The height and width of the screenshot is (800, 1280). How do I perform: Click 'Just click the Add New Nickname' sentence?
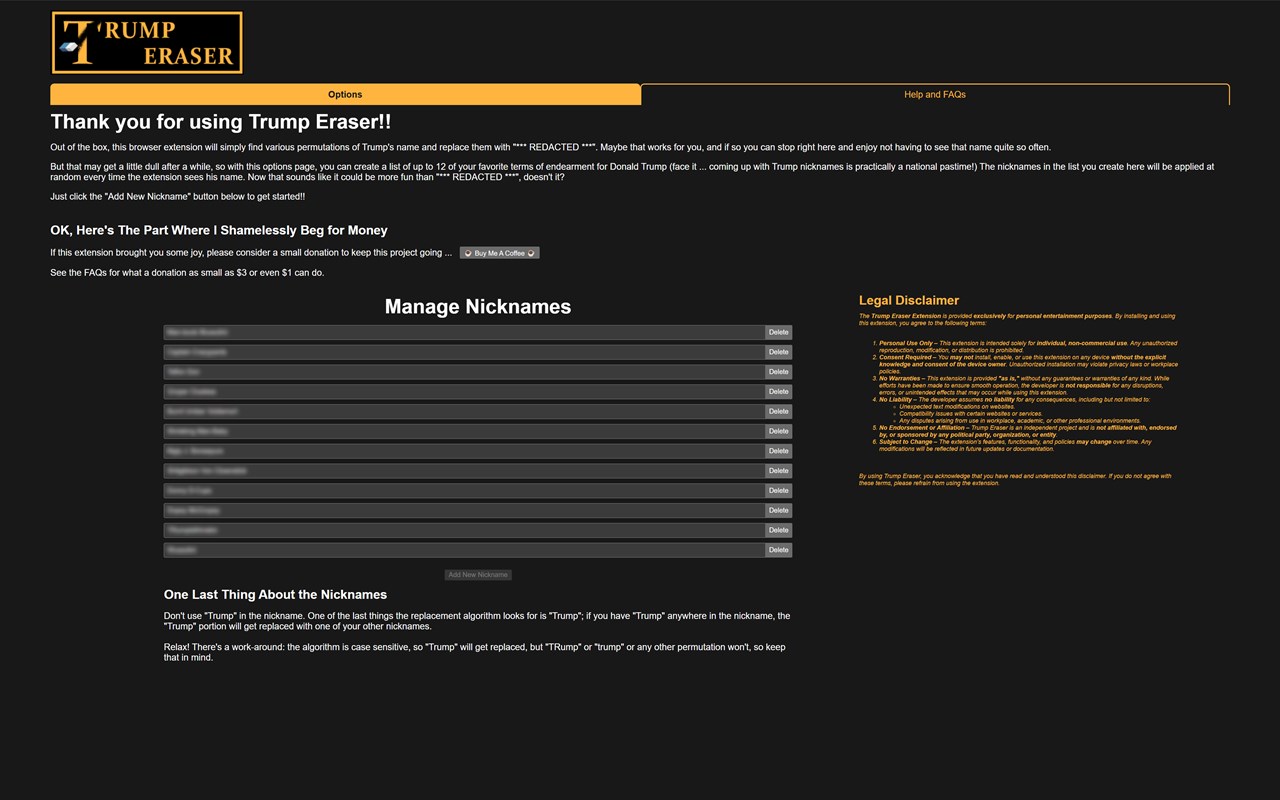tap(178, 196)
